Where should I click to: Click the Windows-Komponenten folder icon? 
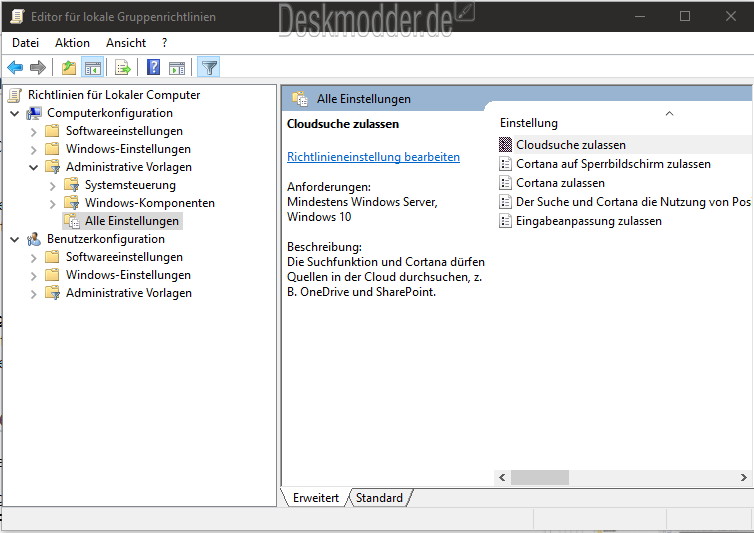coord(72,203)
